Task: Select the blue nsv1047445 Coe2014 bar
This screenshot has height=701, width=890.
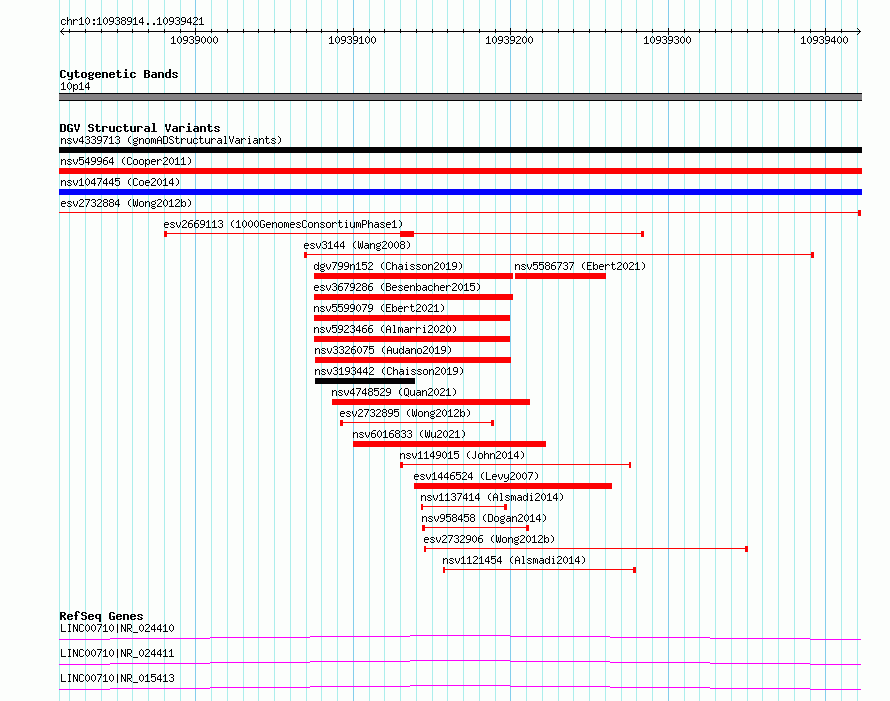Action: point(460,192)
